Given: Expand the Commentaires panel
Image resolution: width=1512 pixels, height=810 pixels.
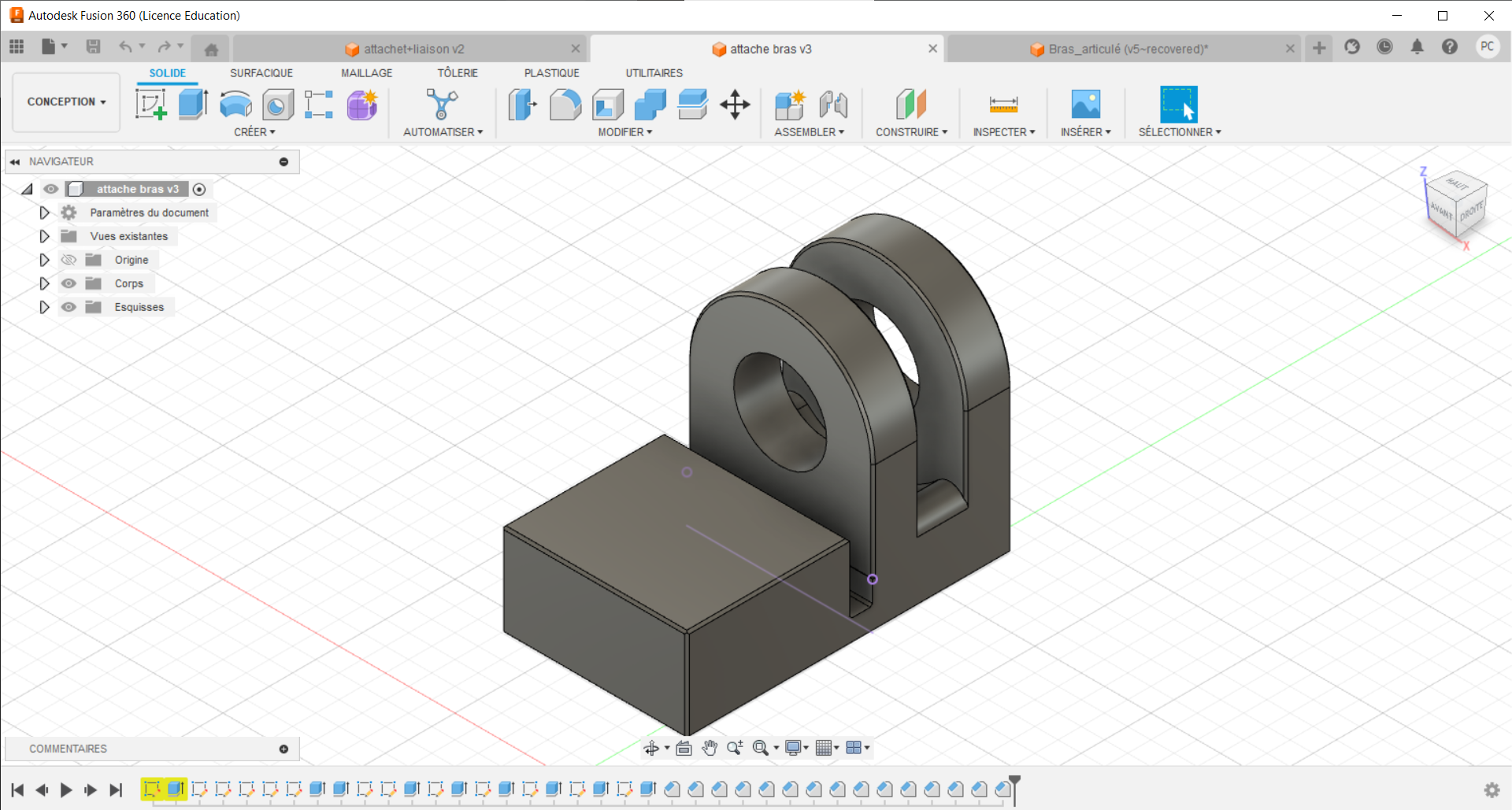Looking at the screenshot, I should [x=283, y=749].
